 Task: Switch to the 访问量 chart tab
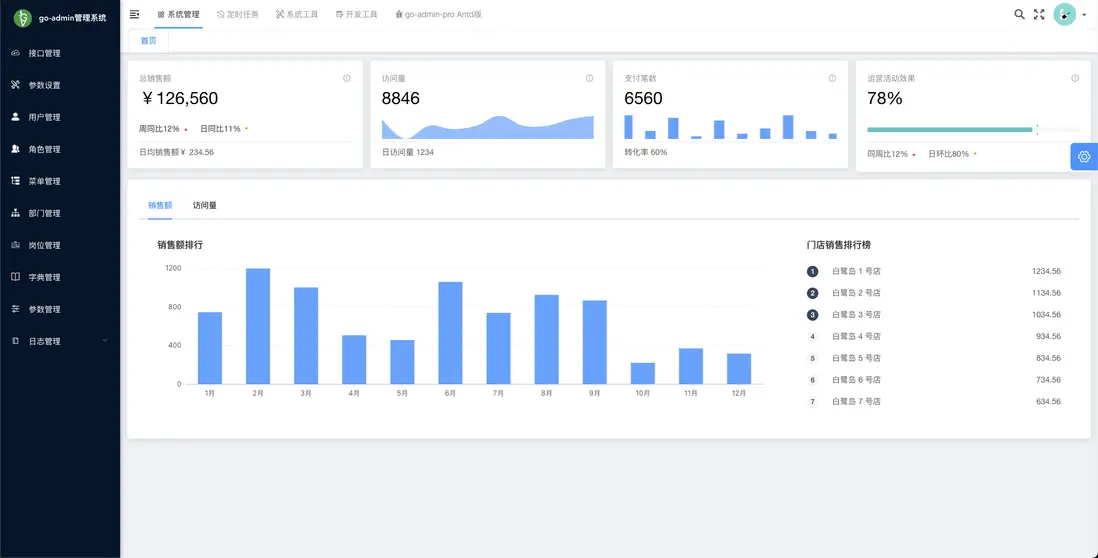pos(204,206)
